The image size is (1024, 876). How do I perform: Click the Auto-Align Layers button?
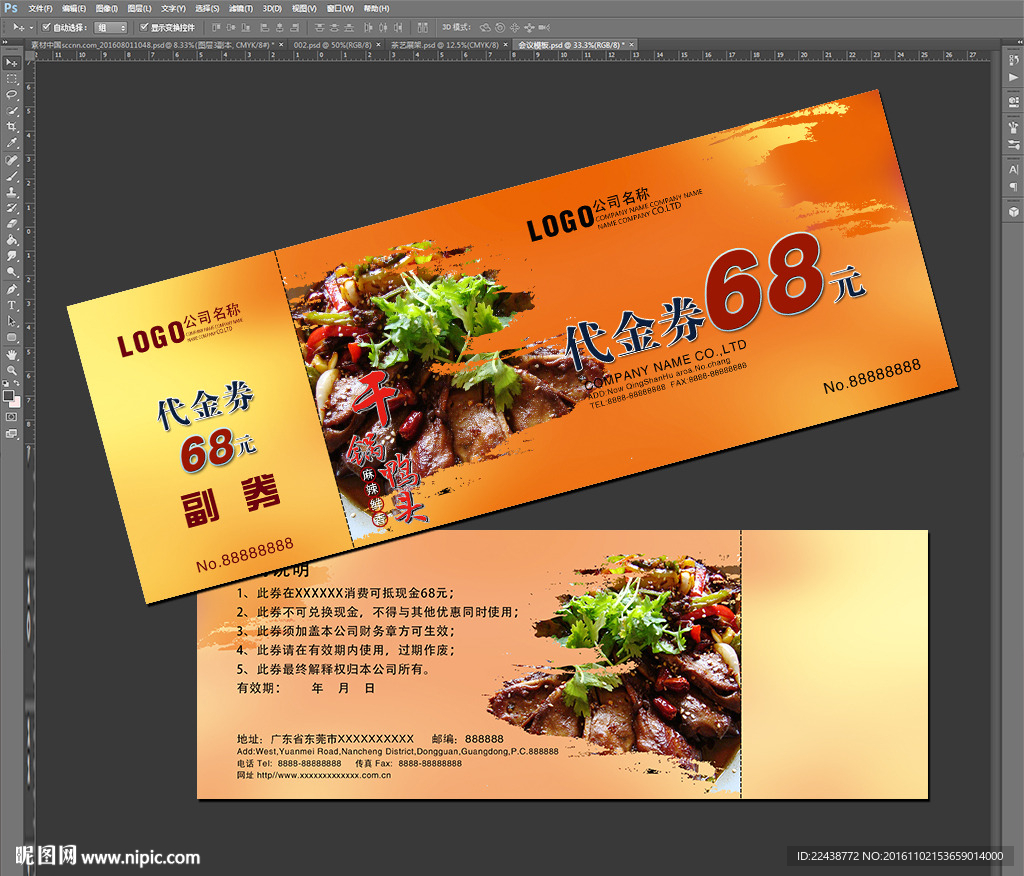tap(423, 27)
